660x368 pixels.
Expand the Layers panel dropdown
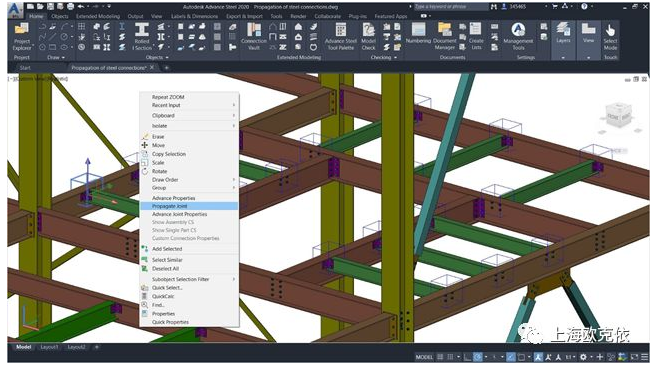[x=563, y=57]
